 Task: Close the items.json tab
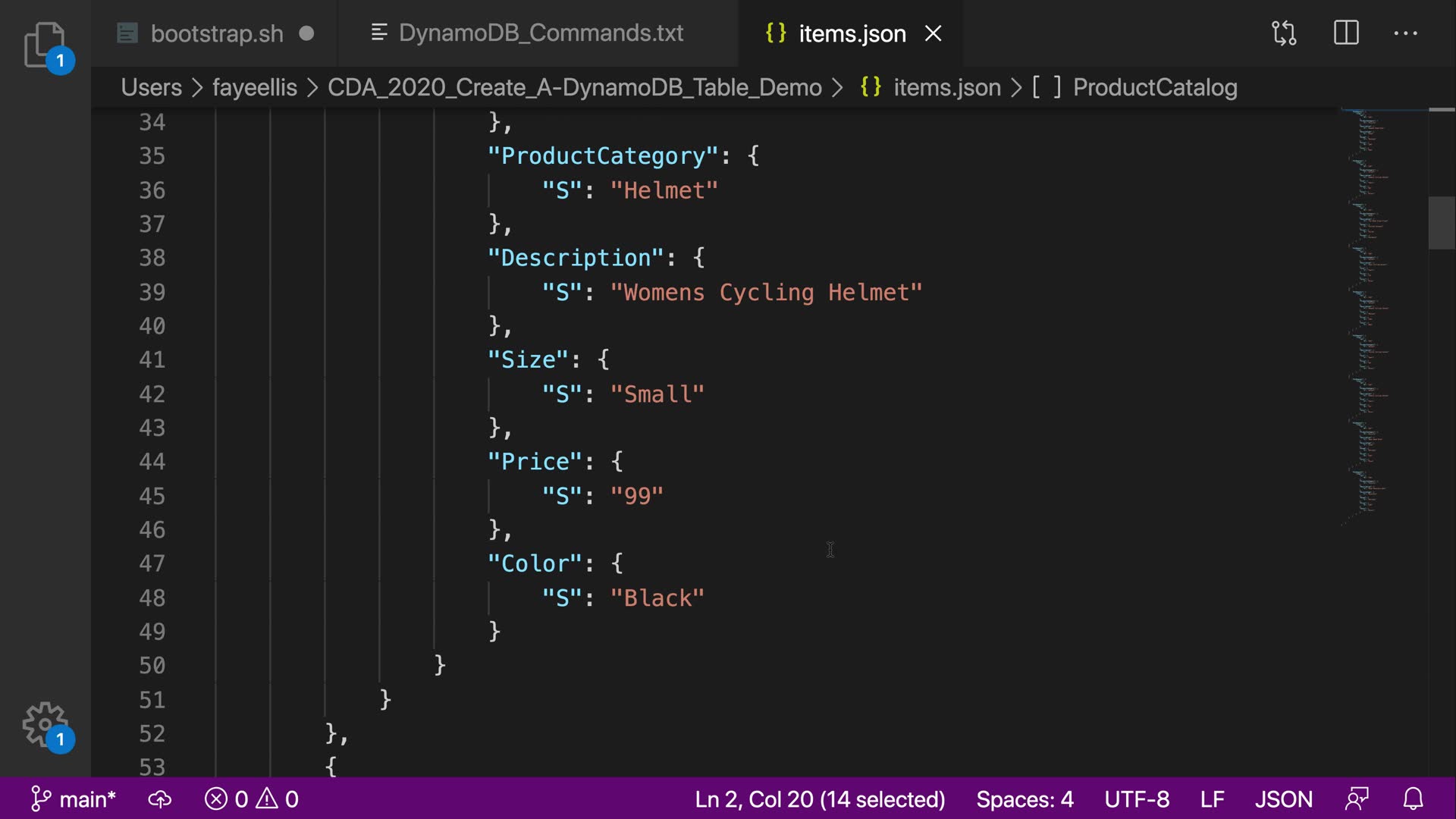pos(934,33)
